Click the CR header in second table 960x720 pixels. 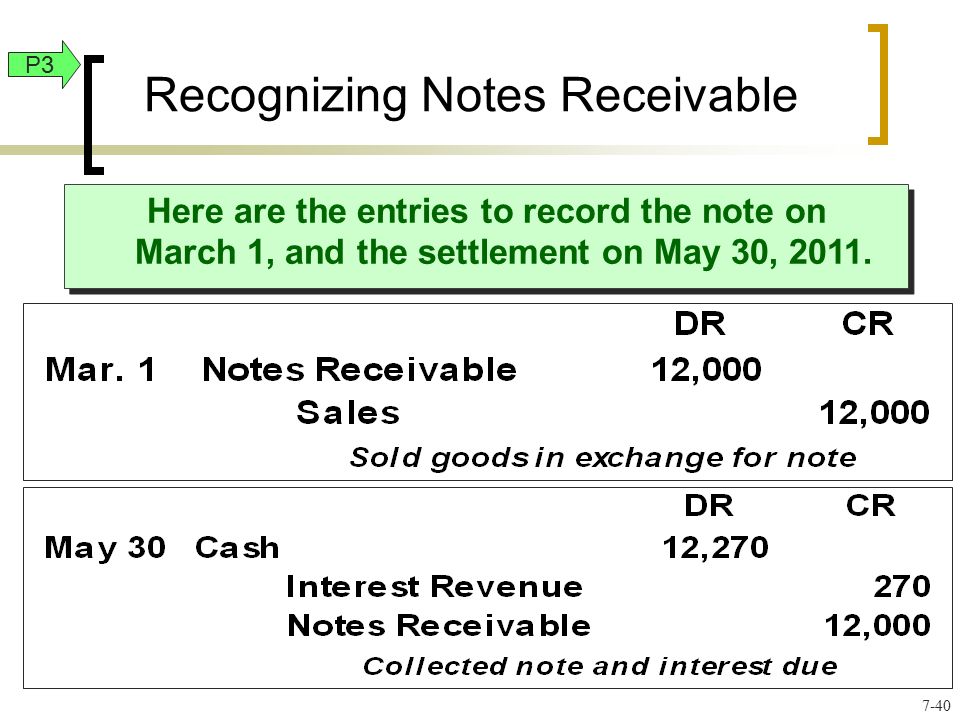(x=871, y=506)
